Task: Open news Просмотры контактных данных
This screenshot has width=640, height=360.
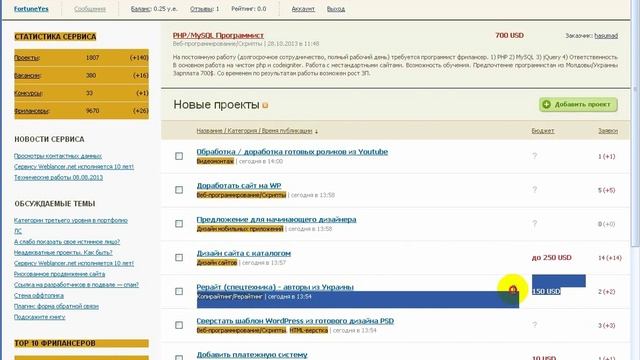Action: pos(58,156)
